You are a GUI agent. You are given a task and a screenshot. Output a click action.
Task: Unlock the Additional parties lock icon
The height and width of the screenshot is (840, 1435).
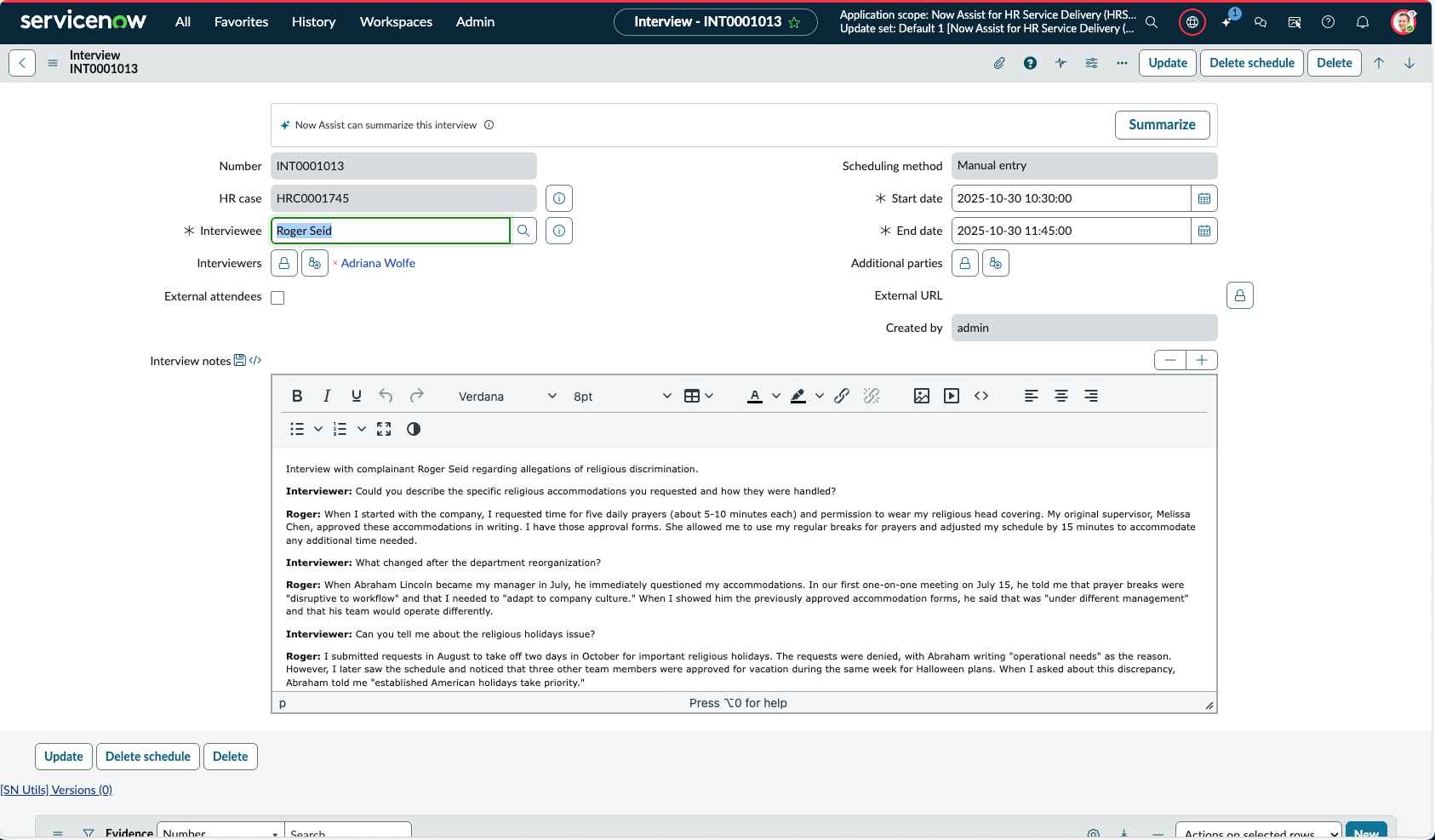pos(965,263)
